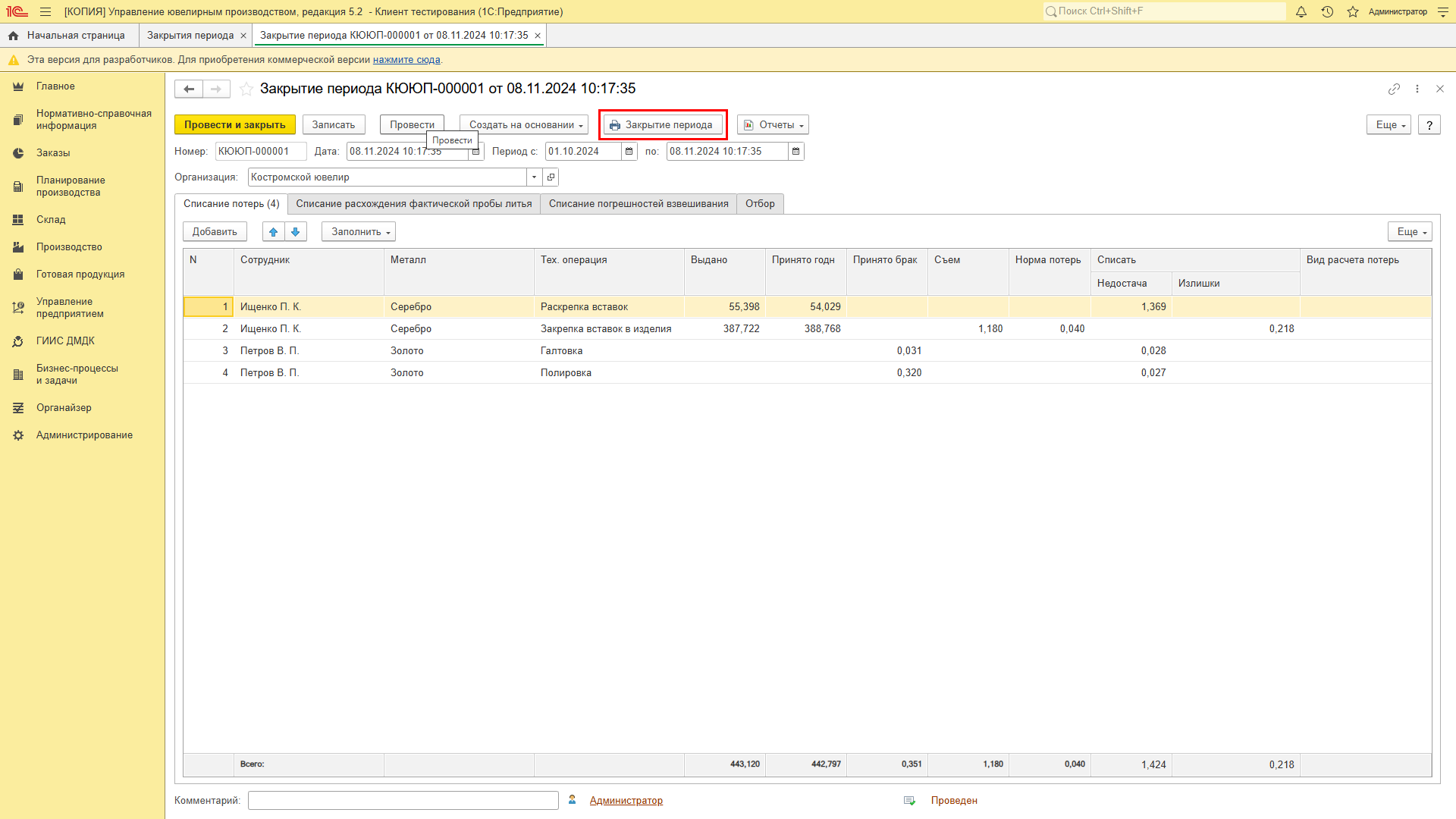Print Закрытие периода form

point(663,125)
